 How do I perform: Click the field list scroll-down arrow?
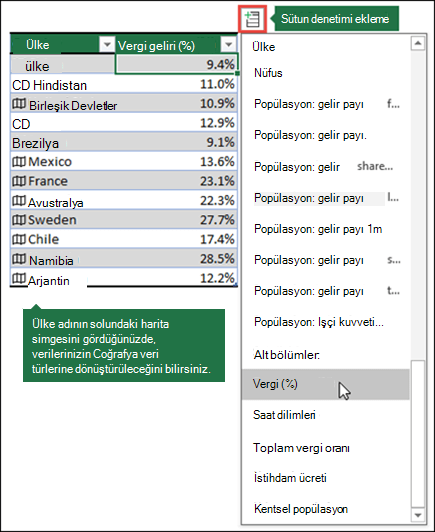point(418,516)
